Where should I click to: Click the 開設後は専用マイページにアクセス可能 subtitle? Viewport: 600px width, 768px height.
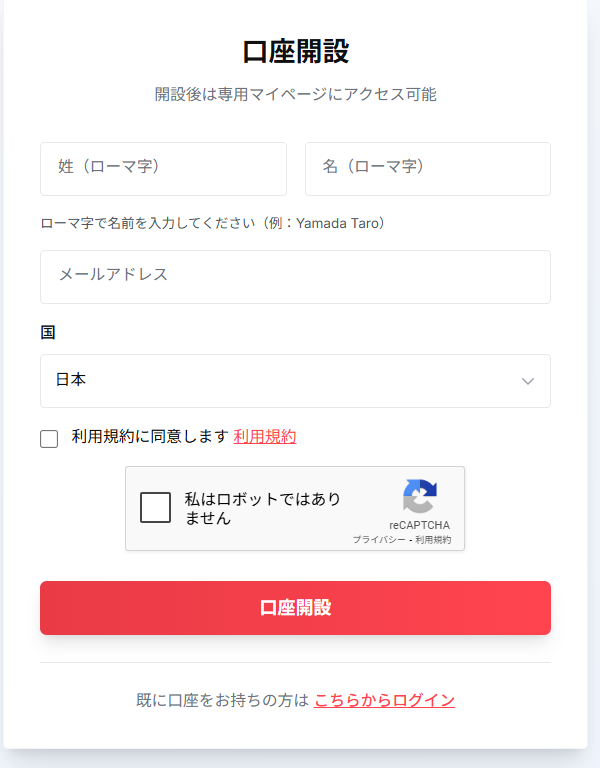(x=295, y=95)
